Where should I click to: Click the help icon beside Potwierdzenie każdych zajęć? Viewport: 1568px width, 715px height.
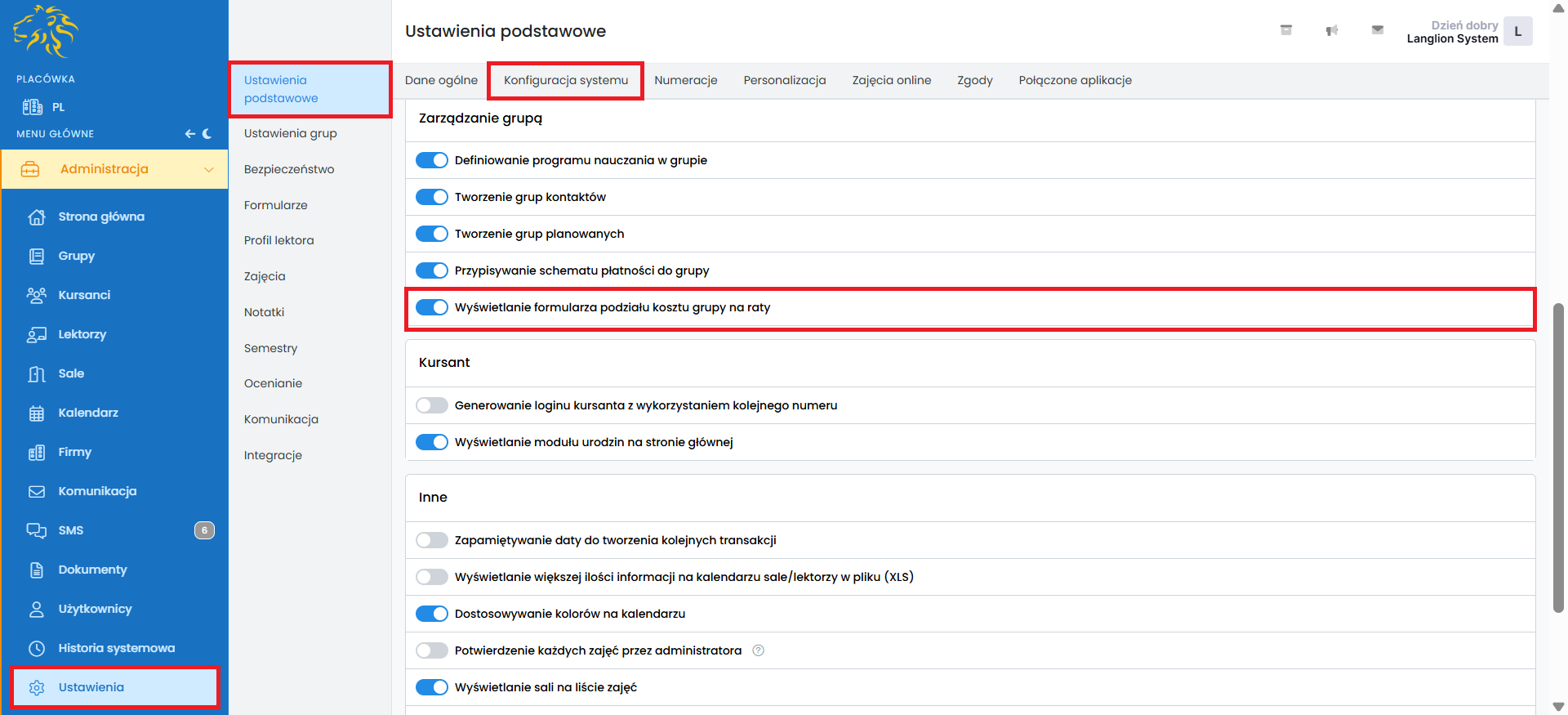point(758,650)
